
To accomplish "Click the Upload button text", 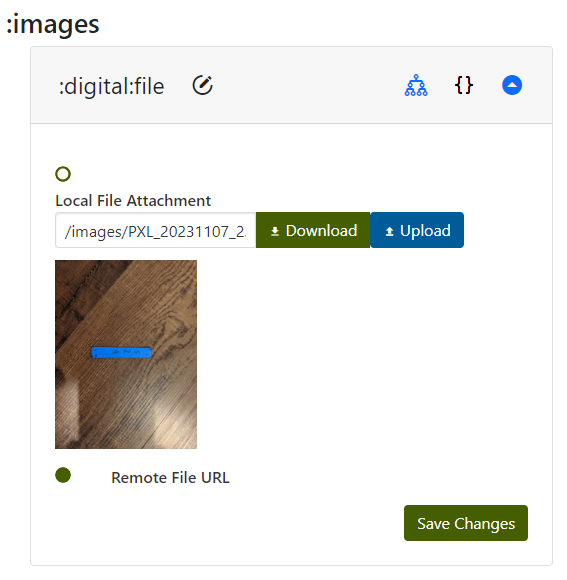I will click(x=425, y=230).
